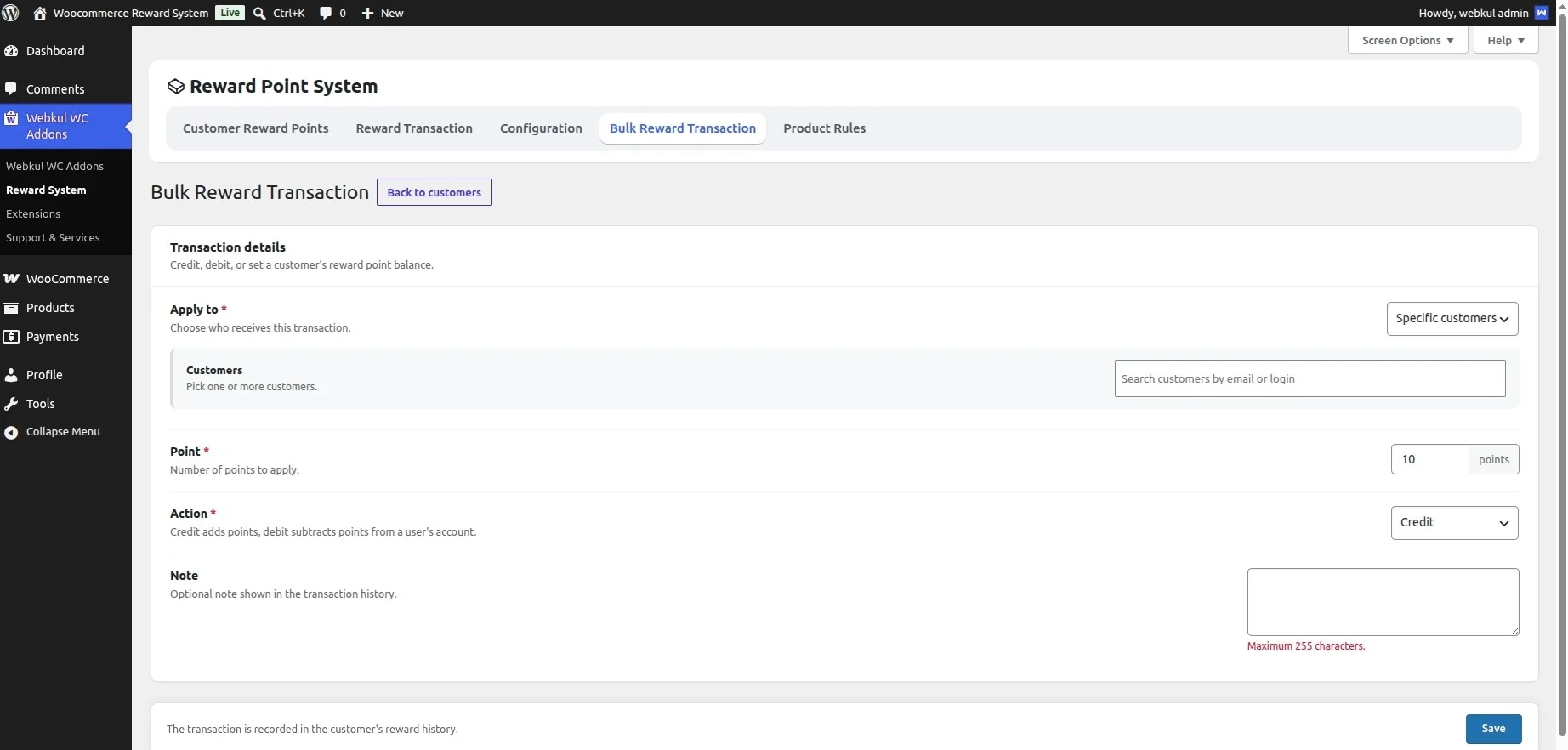Expand the Screen Options panel
This screenshot has height=750, width=1568.
tap(1407, 40)
